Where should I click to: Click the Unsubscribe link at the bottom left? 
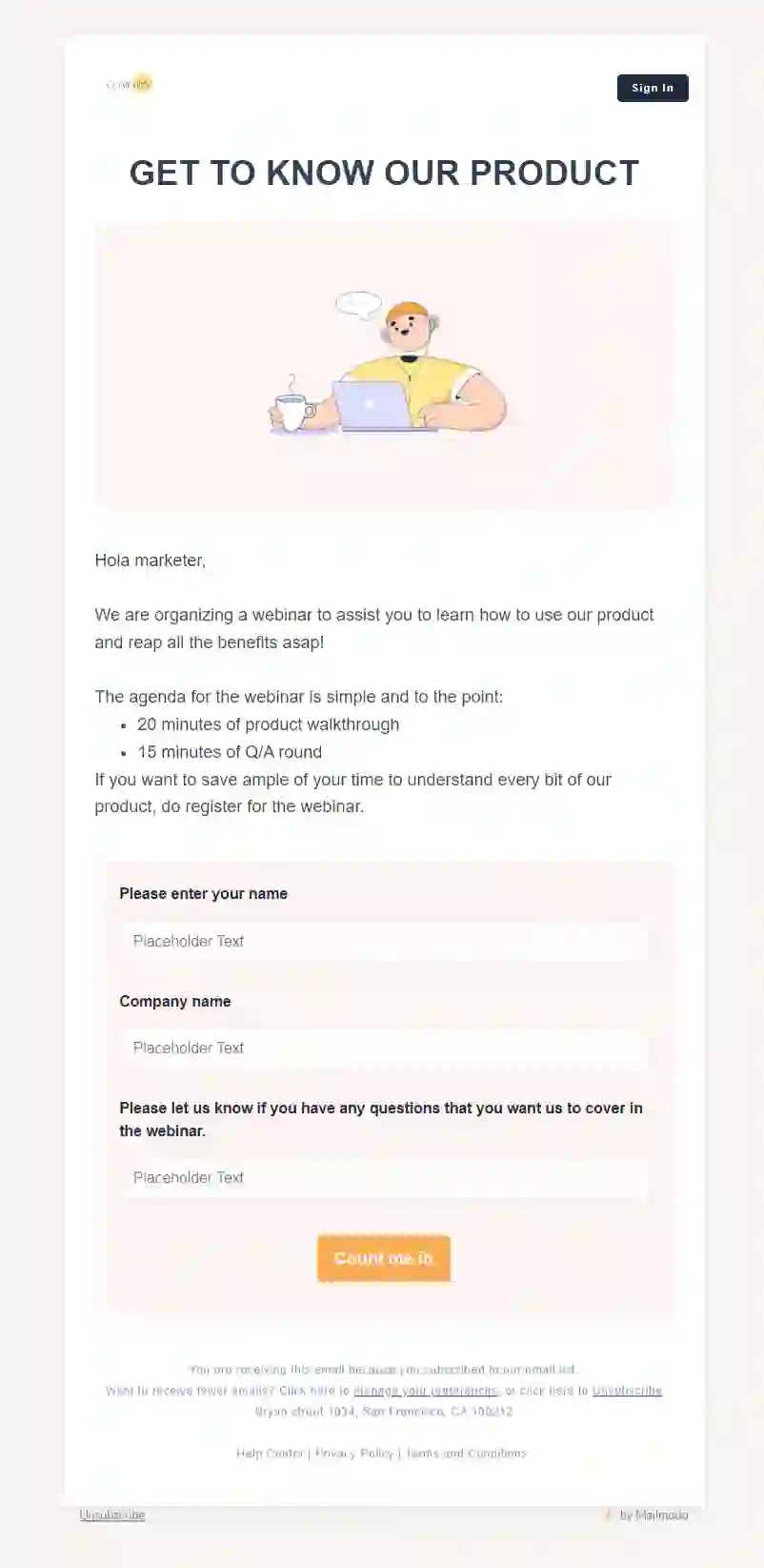111,1515
